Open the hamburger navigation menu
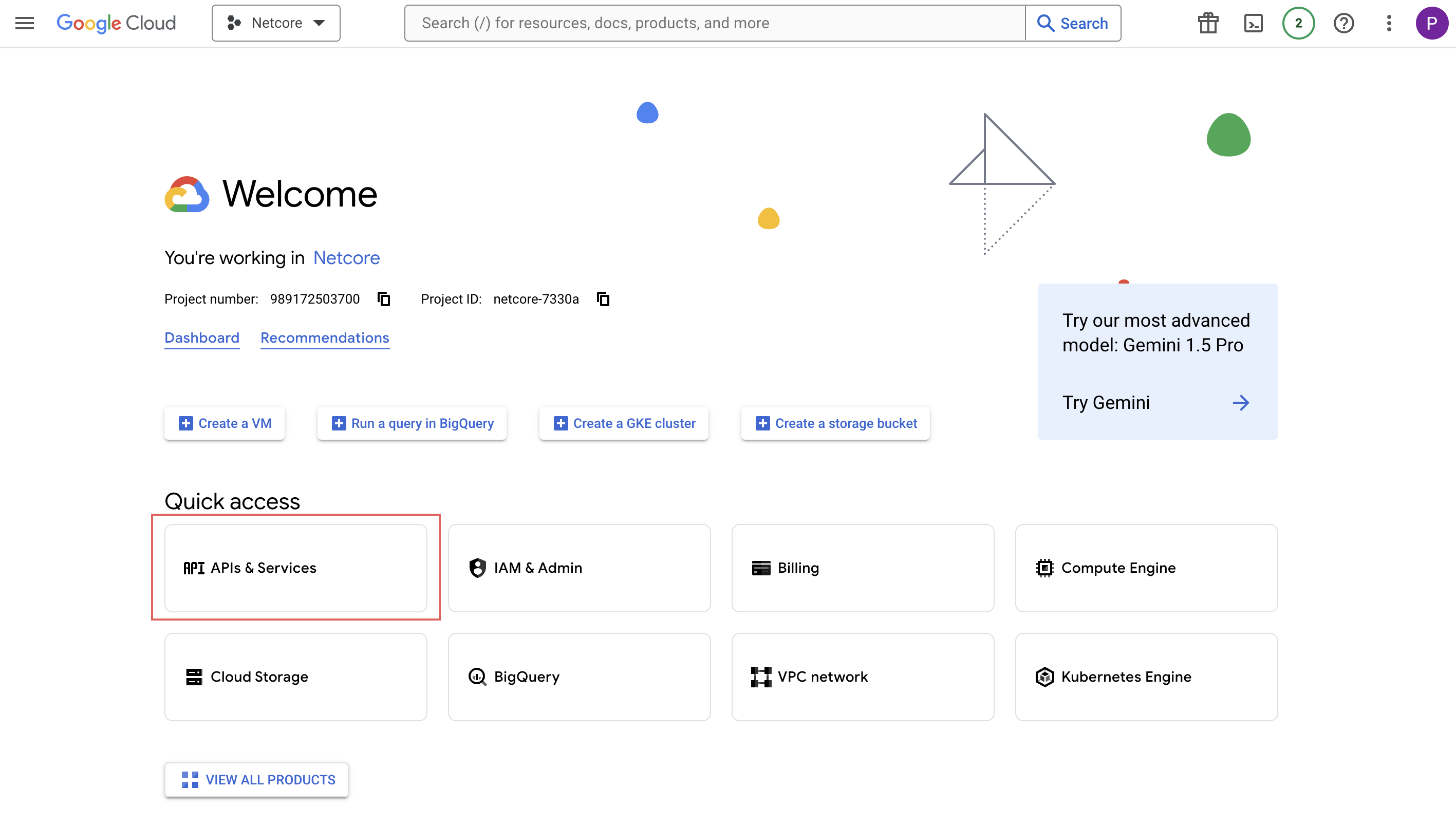This screenshot has height=825, width=1456. point(24,23)
